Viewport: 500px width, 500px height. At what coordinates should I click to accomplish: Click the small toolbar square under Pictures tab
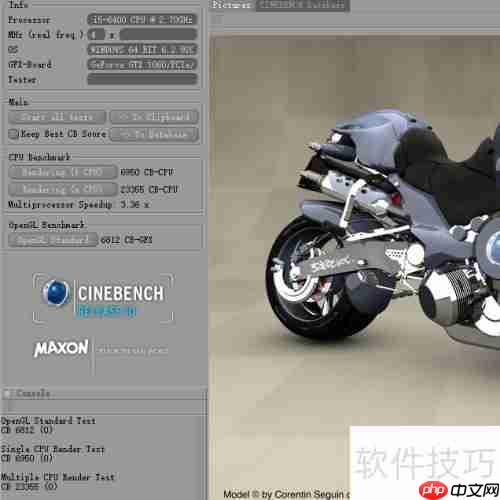pyautogui.click(x=217, y=20)
